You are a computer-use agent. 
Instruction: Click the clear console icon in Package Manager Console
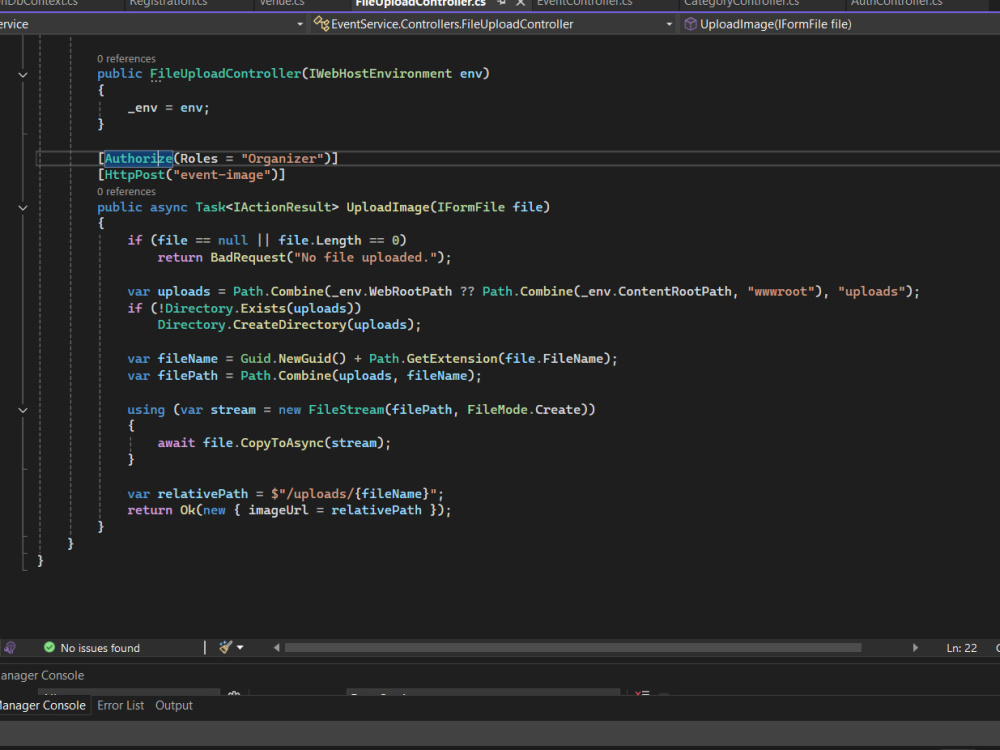(642, 693)
